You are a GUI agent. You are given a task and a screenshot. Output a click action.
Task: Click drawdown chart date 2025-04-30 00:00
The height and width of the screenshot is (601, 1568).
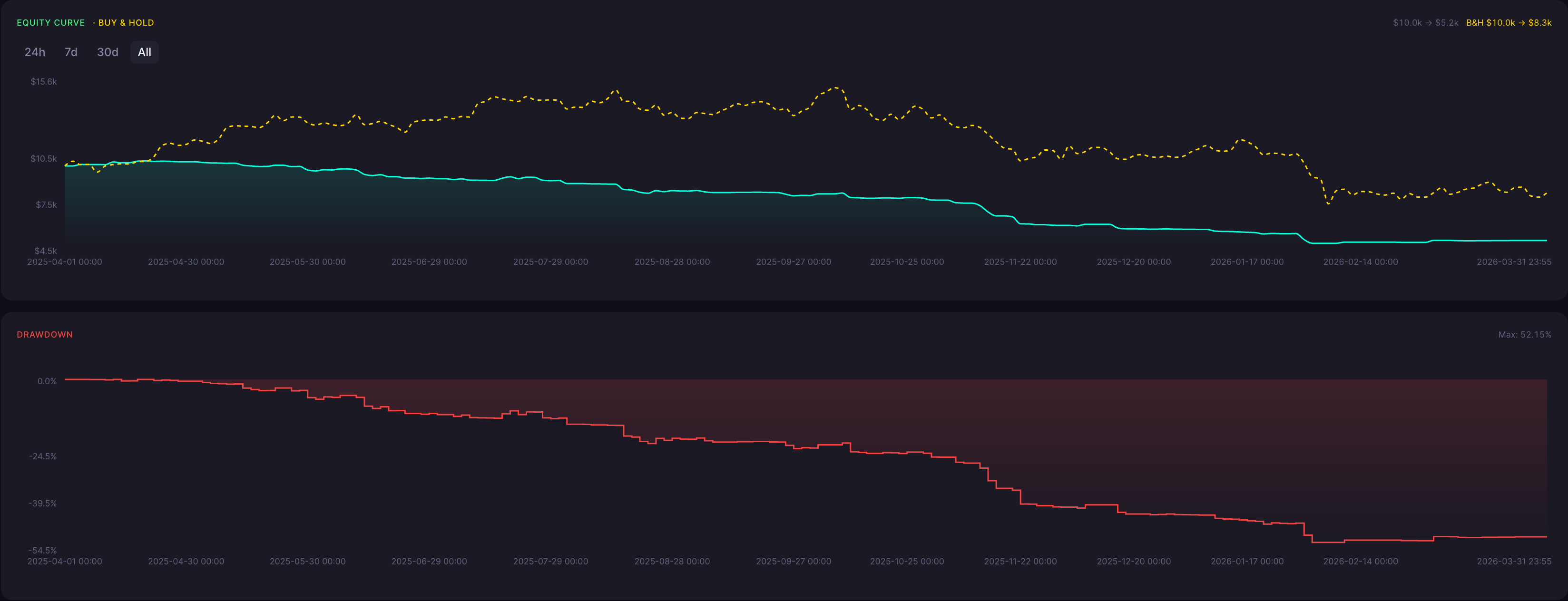pyautogui.click(x=186, y=562)
